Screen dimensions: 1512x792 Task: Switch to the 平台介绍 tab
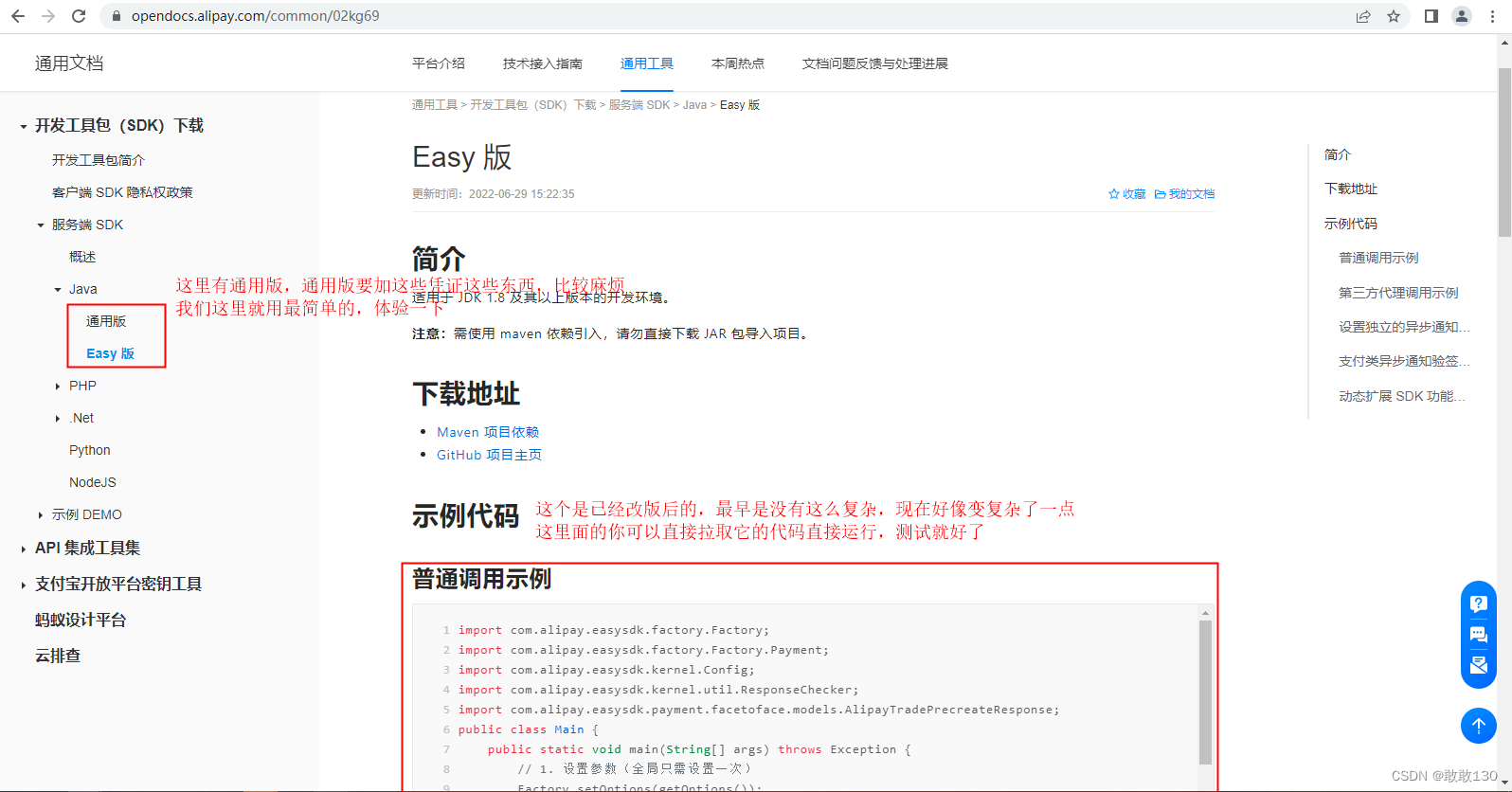(x=439, y=63)
